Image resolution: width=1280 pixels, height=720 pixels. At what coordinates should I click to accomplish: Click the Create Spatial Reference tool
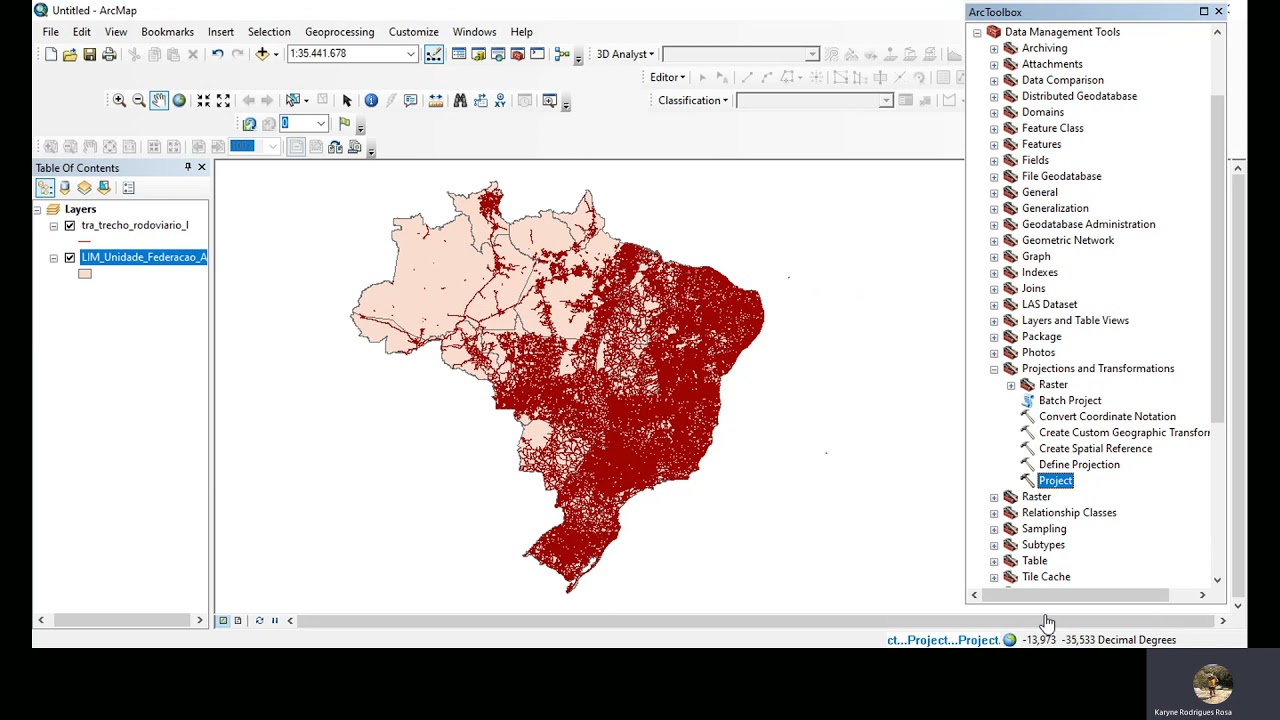pyautogui.click(x=1095, y=449)
